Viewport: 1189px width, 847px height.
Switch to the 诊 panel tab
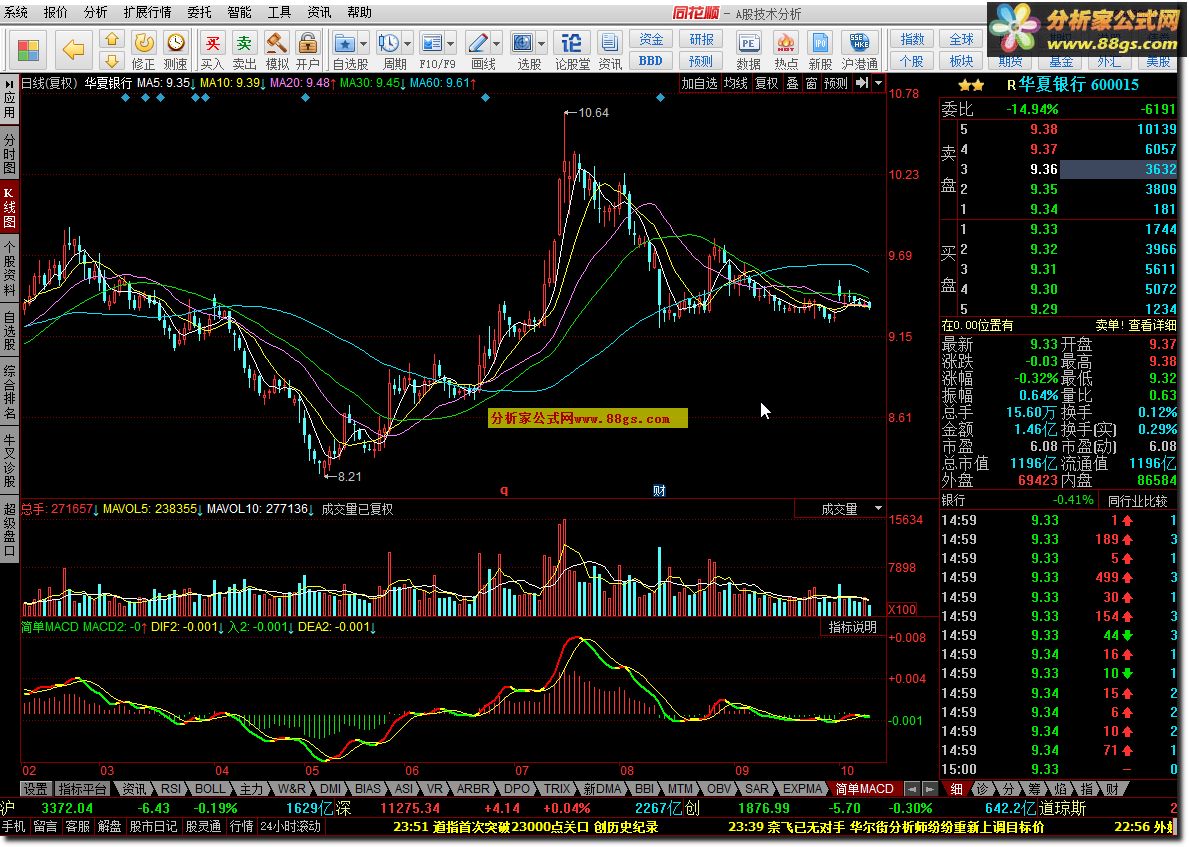click(982, 789)
